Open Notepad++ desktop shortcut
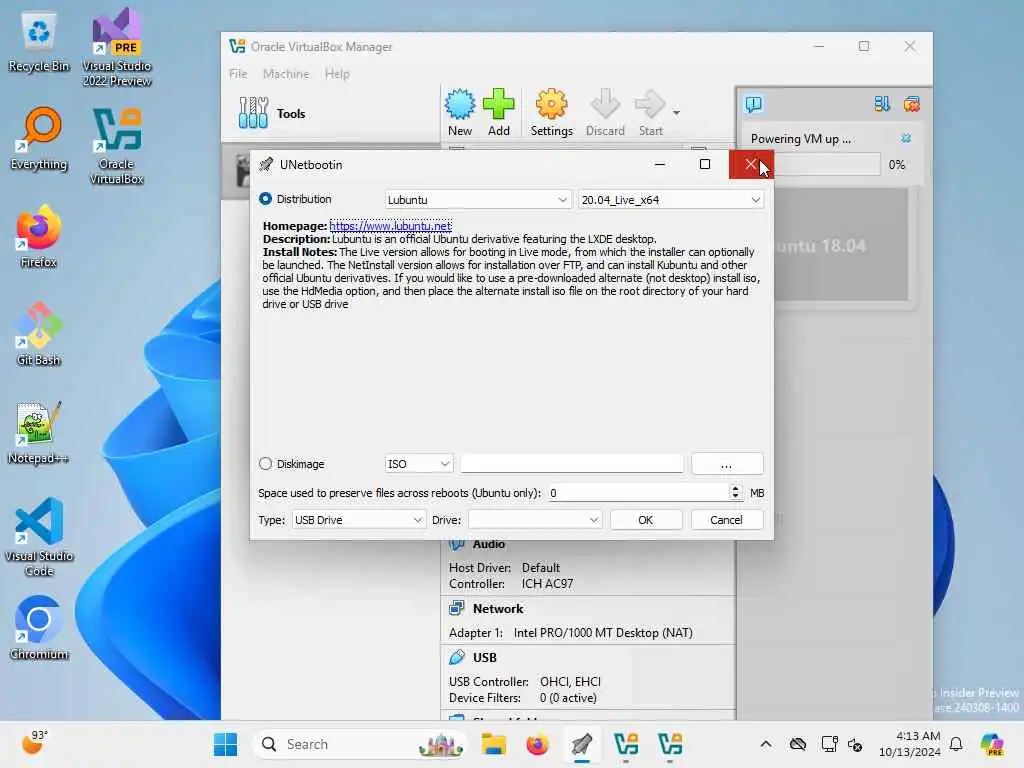Image resolution: width=1024 pixels, height=768 pixels. pos(39,432)
